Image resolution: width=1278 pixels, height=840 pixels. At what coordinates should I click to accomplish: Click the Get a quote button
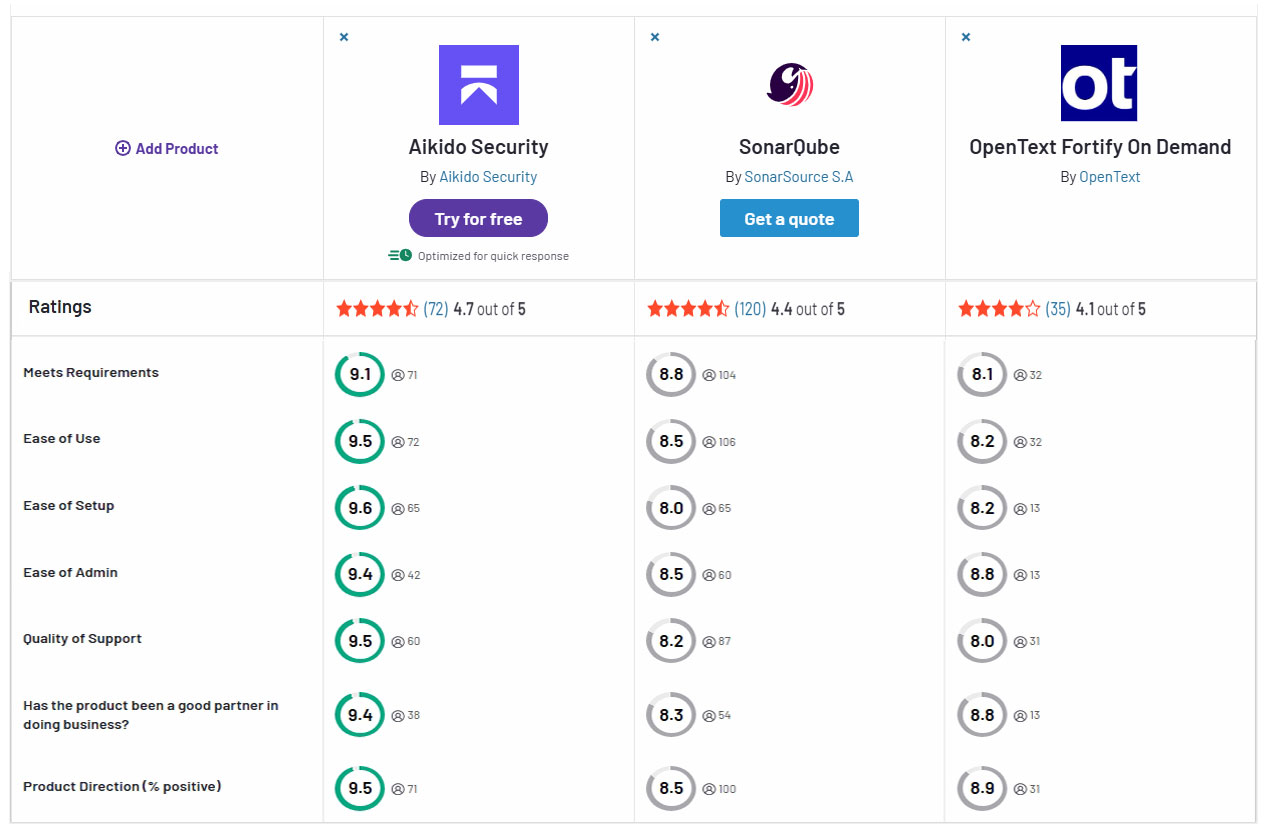pyautogui.click(x=789, y=219)
